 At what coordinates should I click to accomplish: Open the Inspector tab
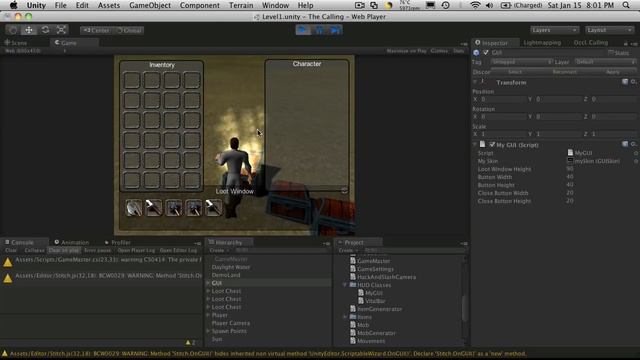click(x=495, y=43)
